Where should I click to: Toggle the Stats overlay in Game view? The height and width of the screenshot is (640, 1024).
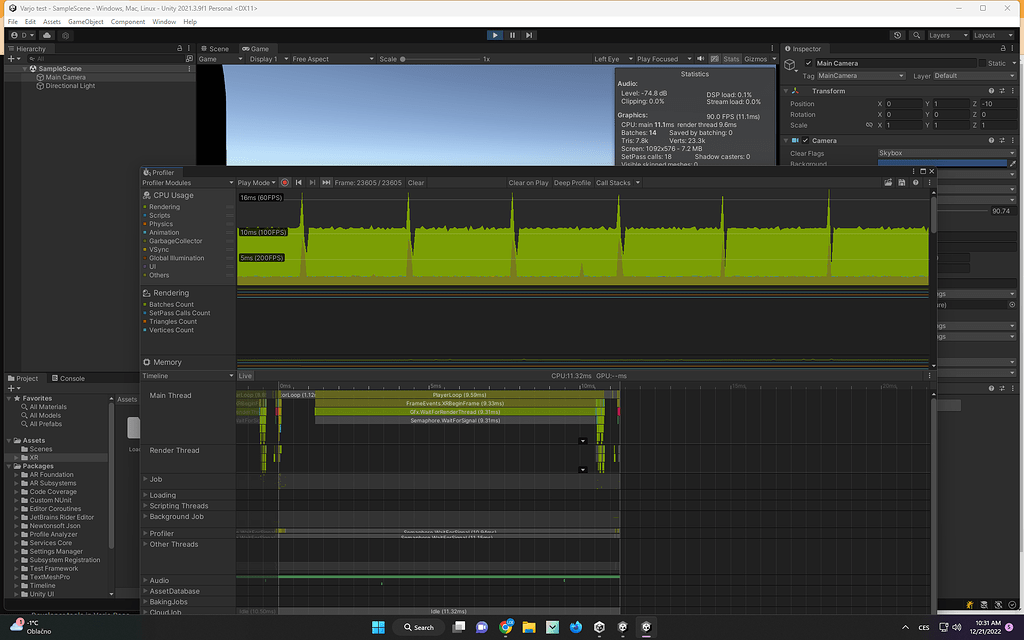(730, 58)
